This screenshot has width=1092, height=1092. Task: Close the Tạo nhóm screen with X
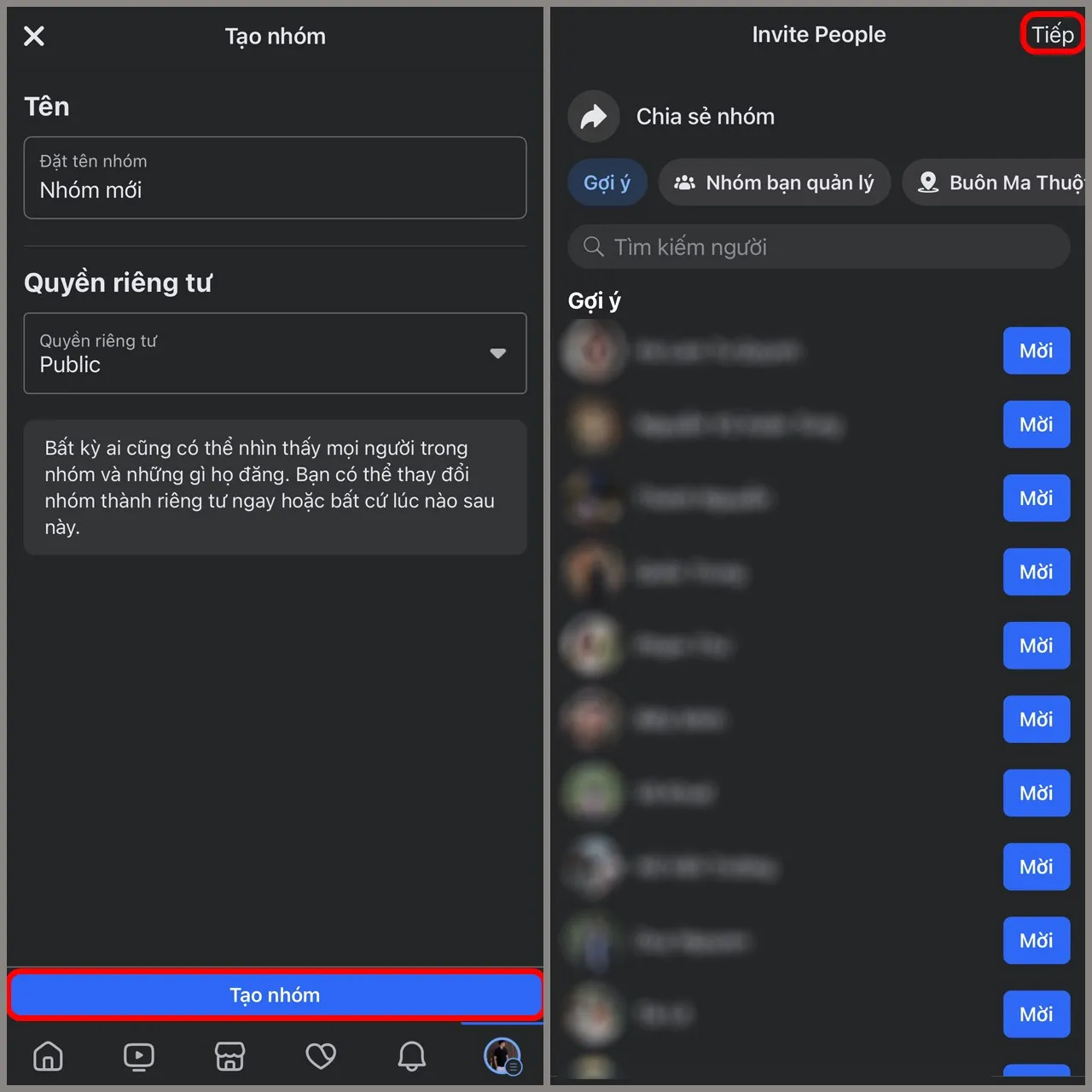pyautogui.click(x=34, y=36)
